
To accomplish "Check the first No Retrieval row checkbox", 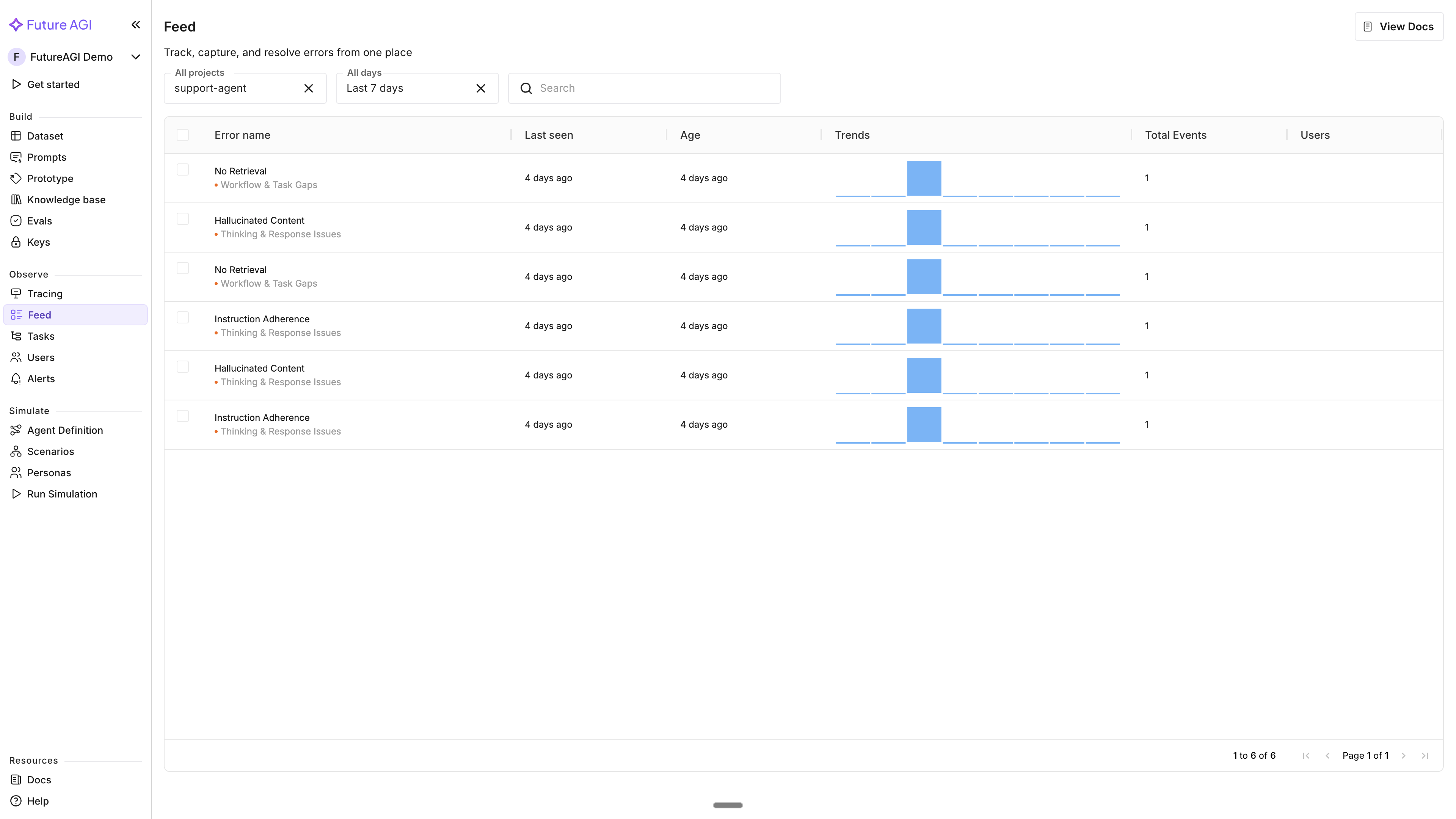I will [x=182, y=169].
